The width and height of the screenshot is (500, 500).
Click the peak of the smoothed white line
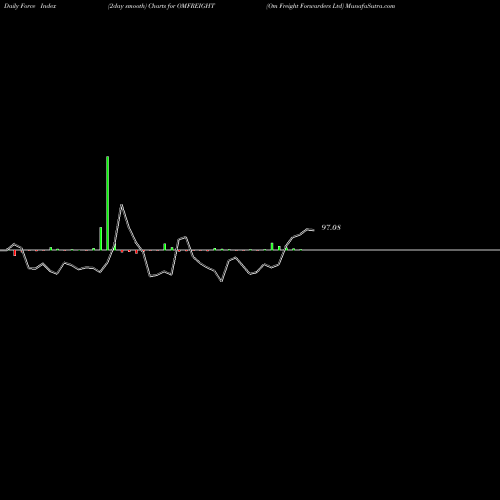click(122, 205)
